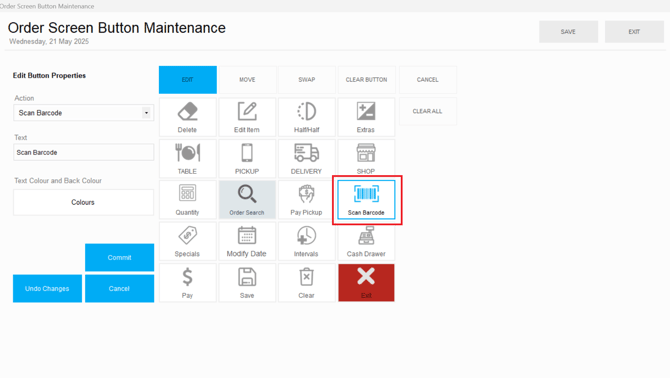670x378 pixels.
Task: Select the Scan Barcode icon button
Action: pyautogui.click(x=366, y=199)
